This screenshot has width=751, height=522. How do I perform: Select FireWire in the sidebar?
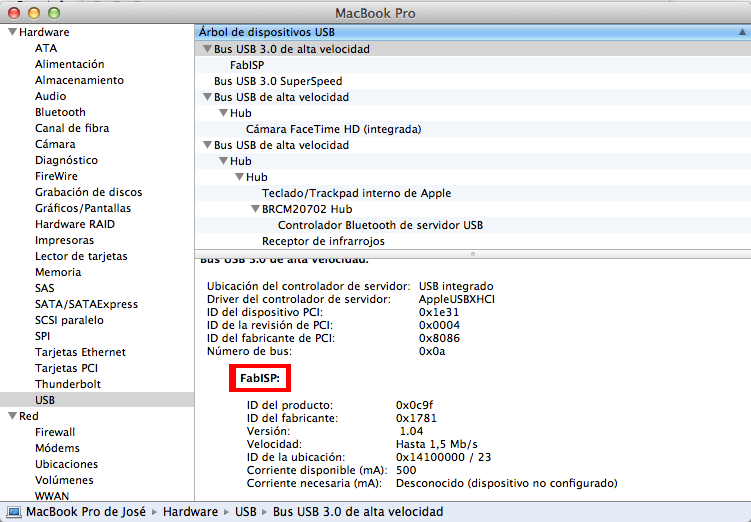(56, 176)
